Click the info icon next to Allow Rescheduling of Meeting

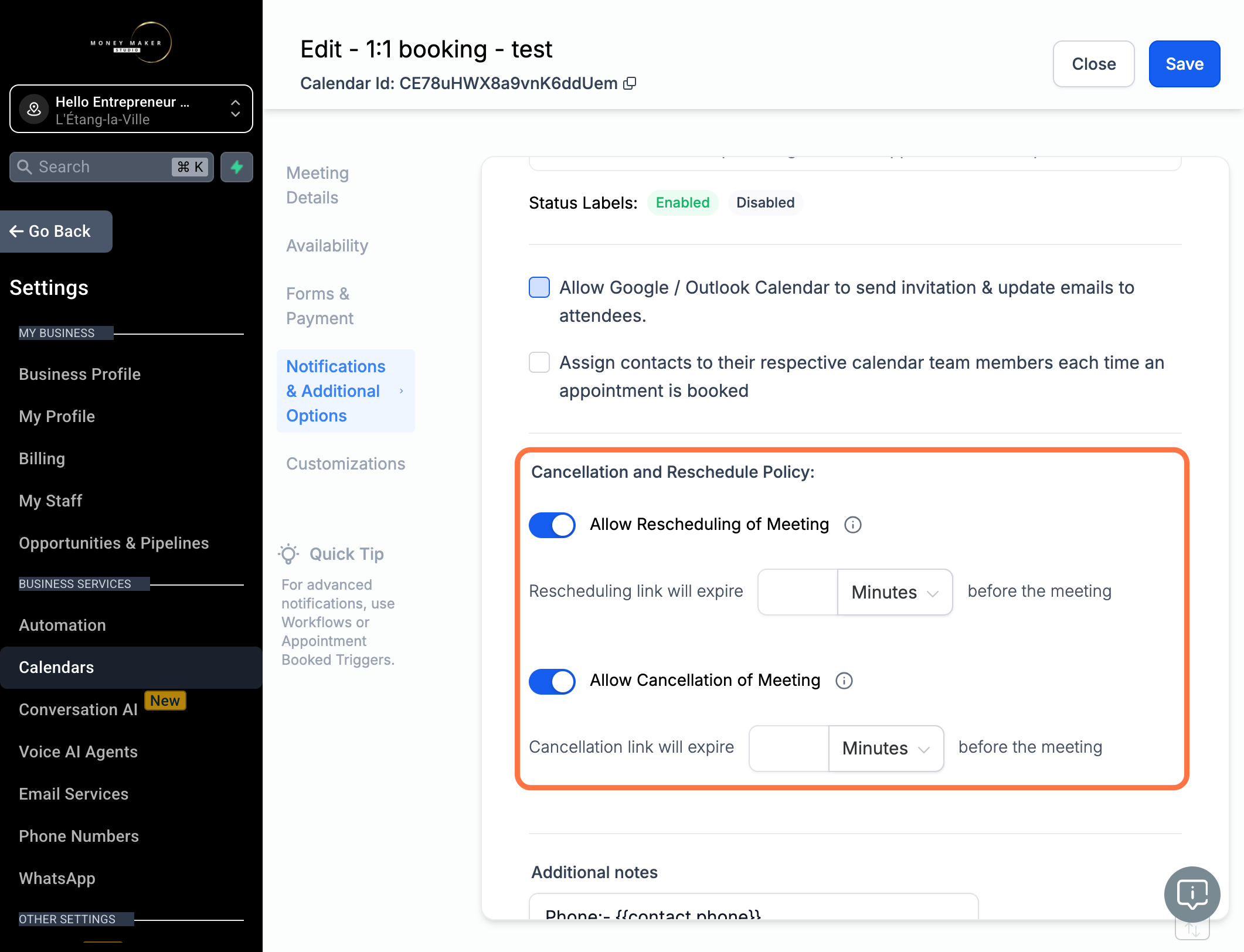(852, 525)
